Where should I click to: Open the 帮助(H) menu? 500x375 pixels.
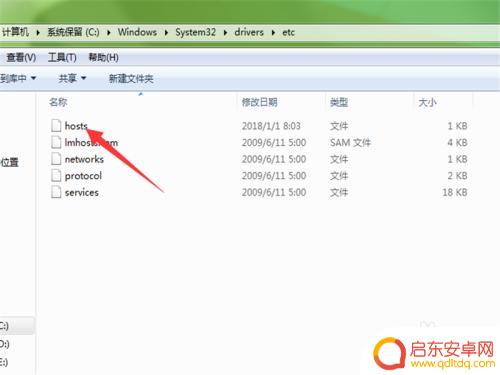[x=103, y=57]
